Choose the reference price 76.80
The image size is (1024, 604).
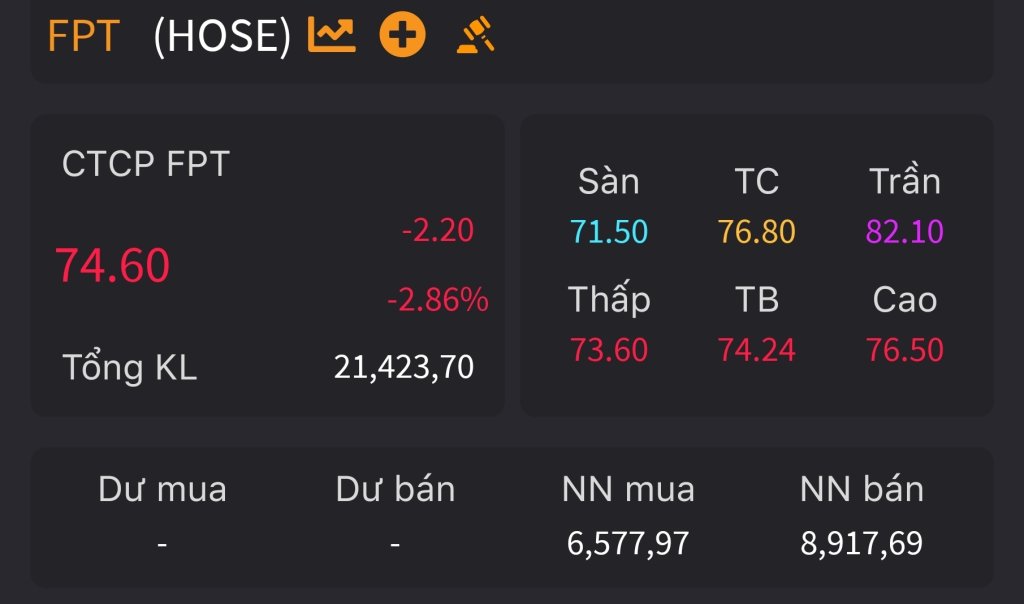[x=756, y=232]
